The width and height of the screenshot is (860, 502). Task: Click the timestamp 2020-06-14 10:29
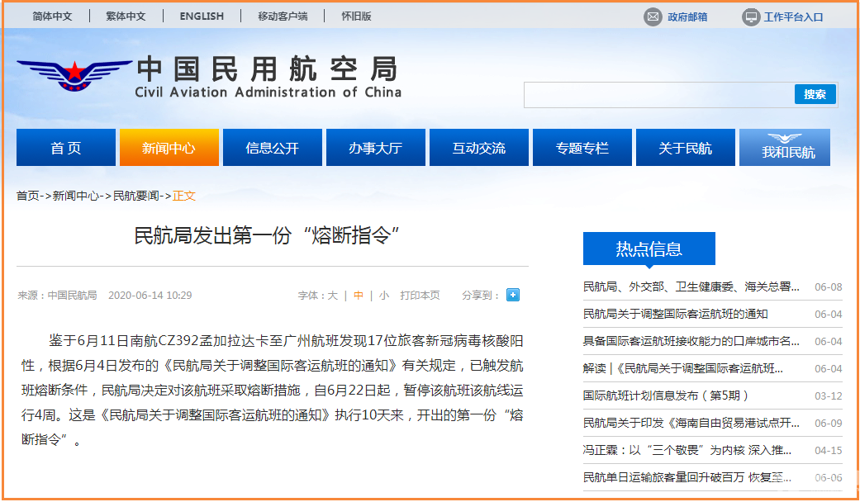[150, 296]
